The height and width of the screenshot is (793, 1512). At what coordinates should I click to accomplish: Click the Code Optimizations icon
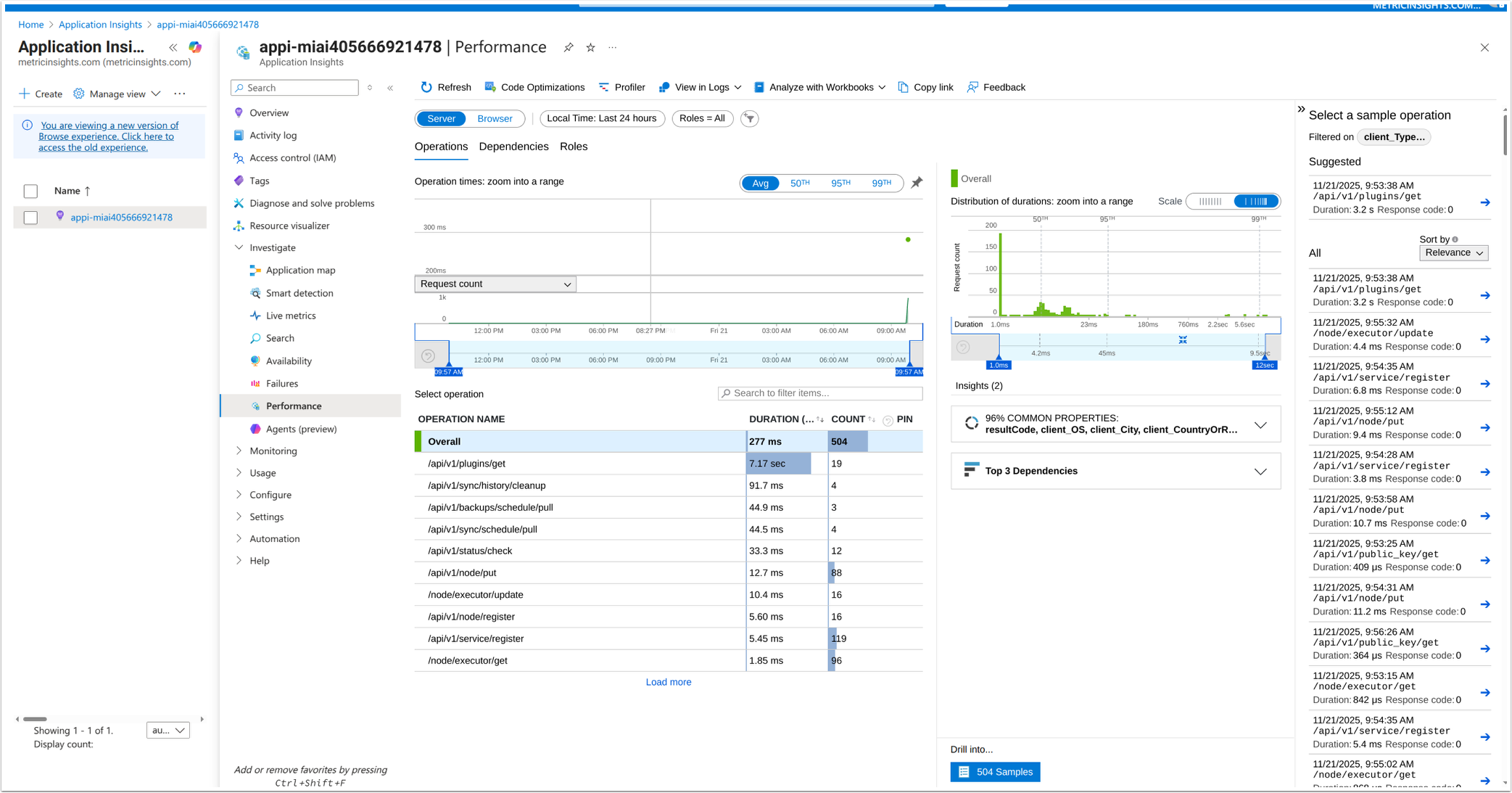[x=491, y=87]
